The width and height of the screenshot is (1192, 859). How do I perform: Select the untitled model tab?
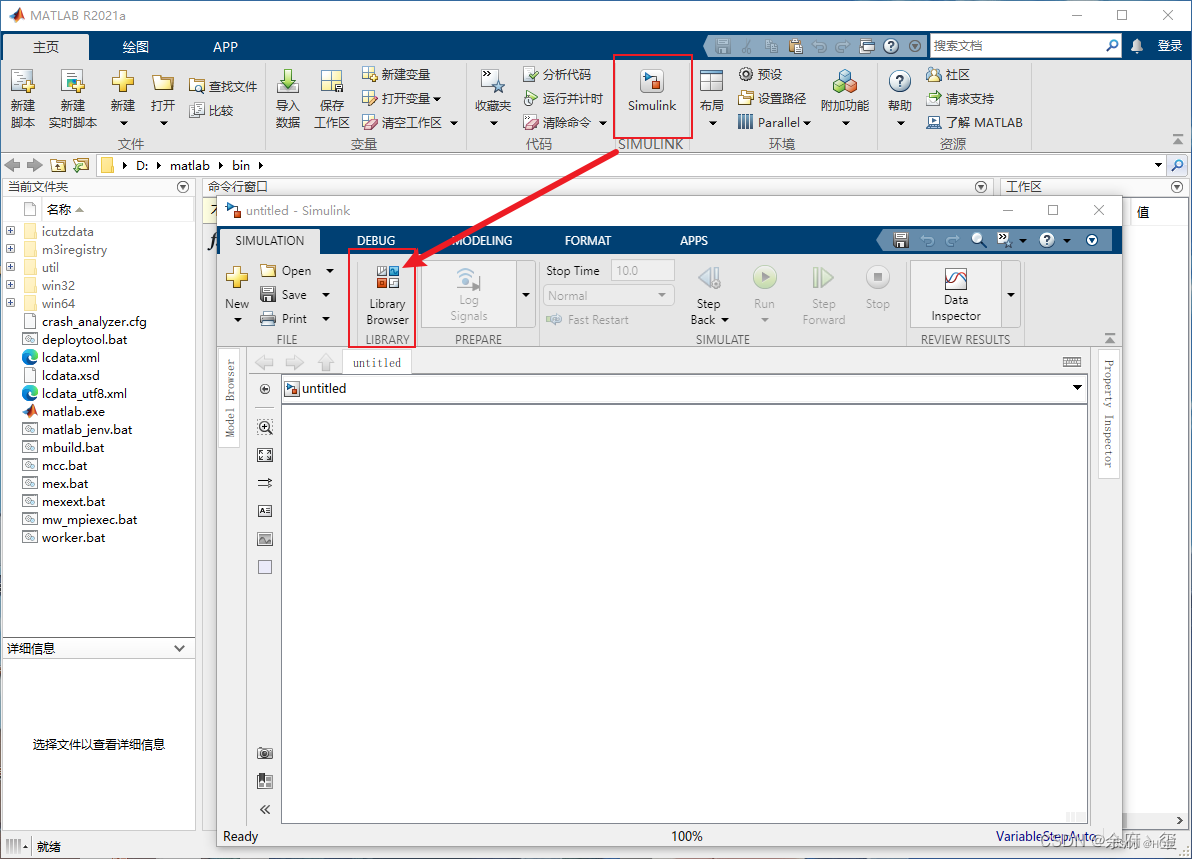[x=377, y=363]
